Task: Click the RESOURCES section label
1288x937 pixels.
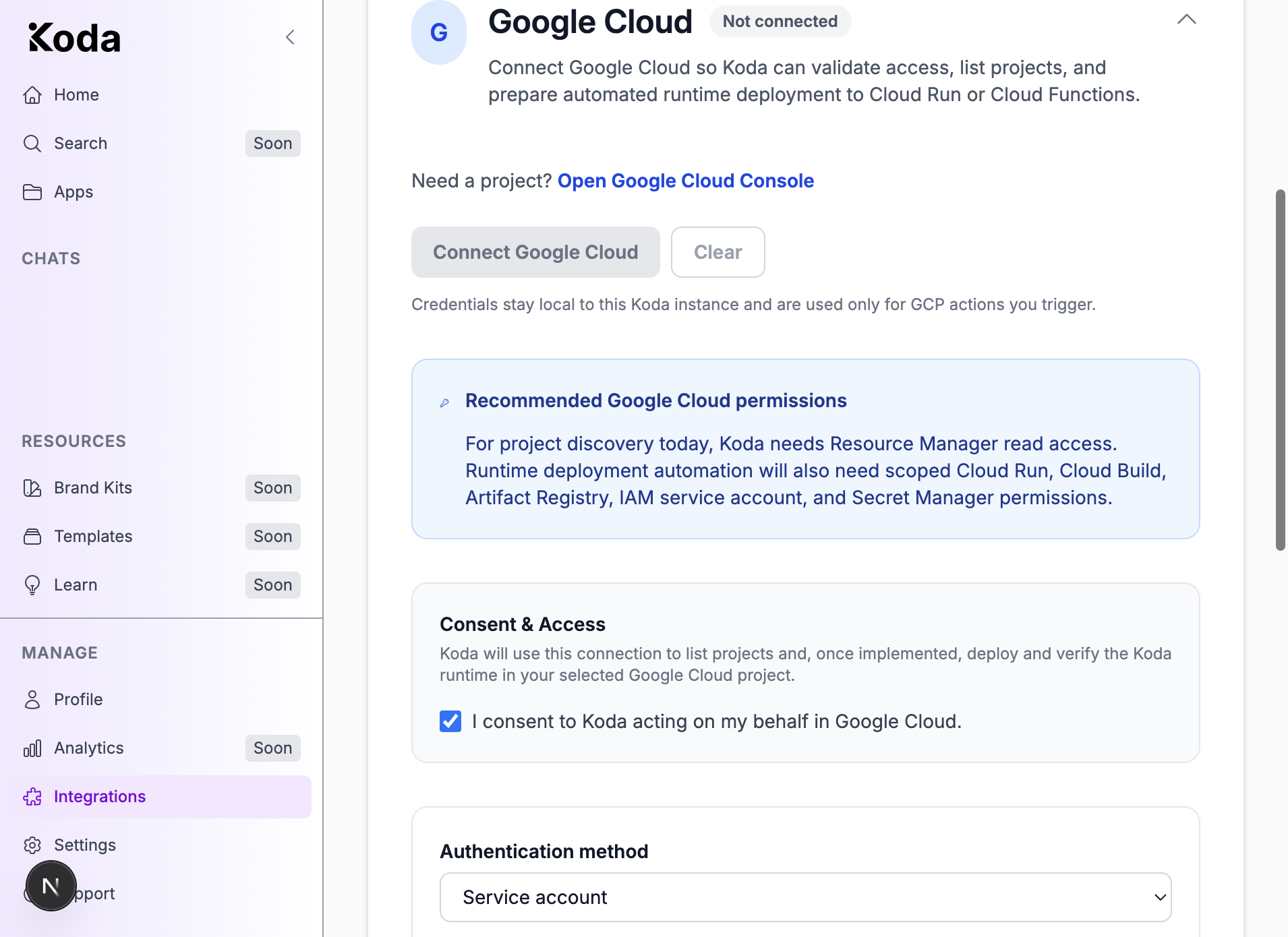Action: pos(74,442)
